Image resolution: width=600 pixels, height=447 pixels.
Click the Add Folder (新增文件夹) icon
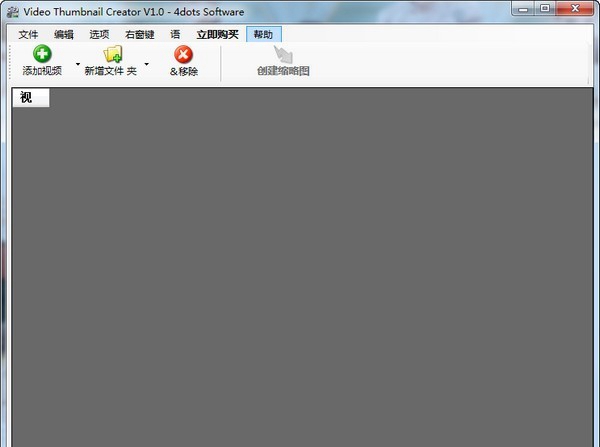113,54
